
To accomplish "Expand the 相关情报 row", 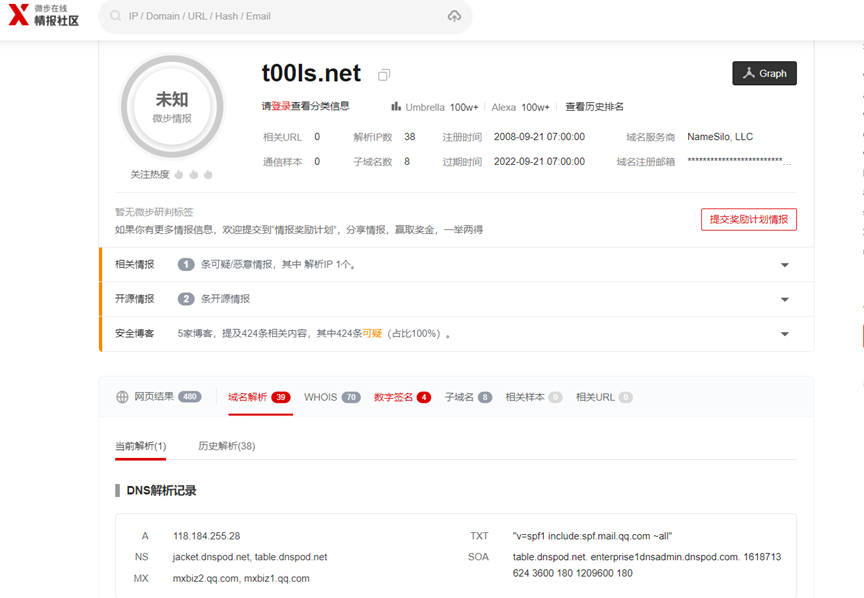I will [784, 265].
